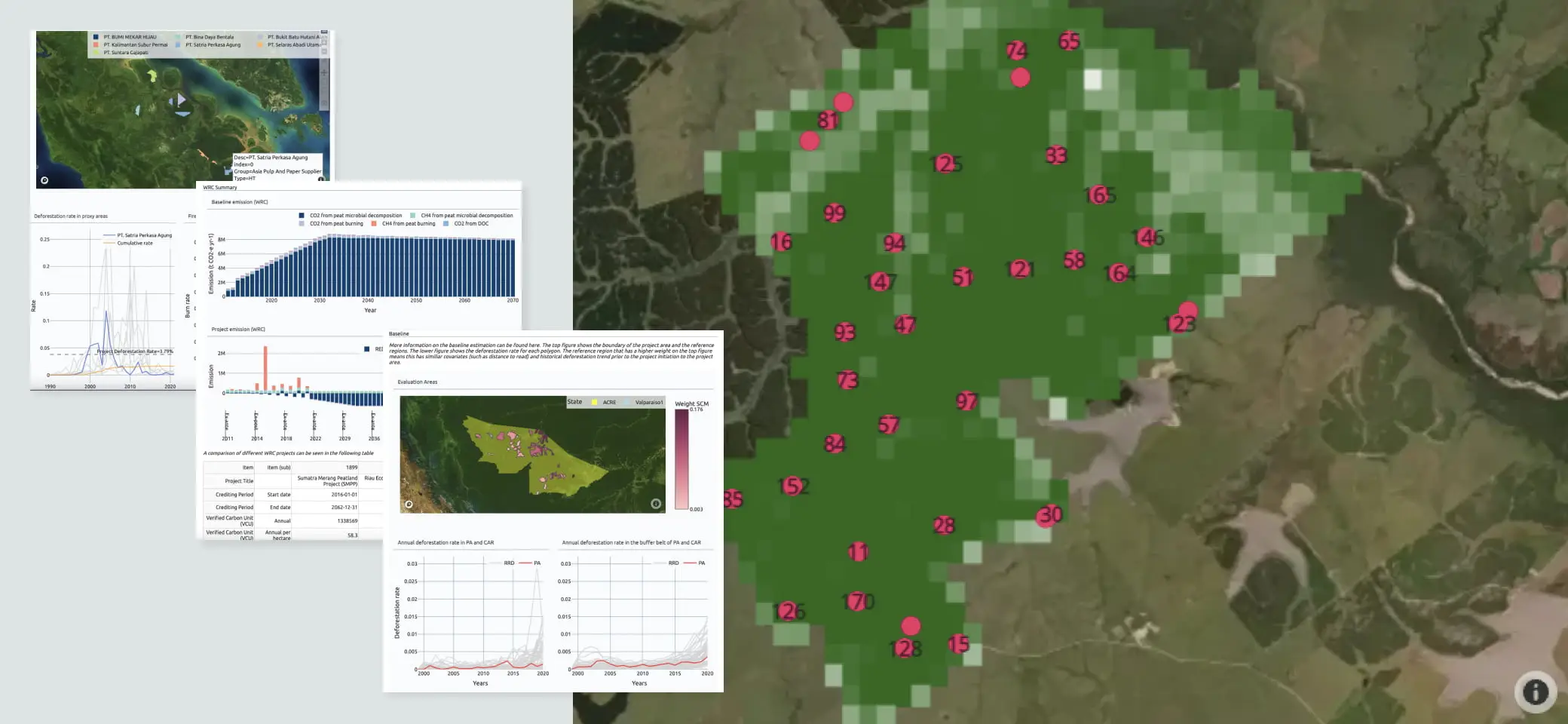Click map marker numbered 74
This screenshot has height=724, width=1568.
[1016, 51]
